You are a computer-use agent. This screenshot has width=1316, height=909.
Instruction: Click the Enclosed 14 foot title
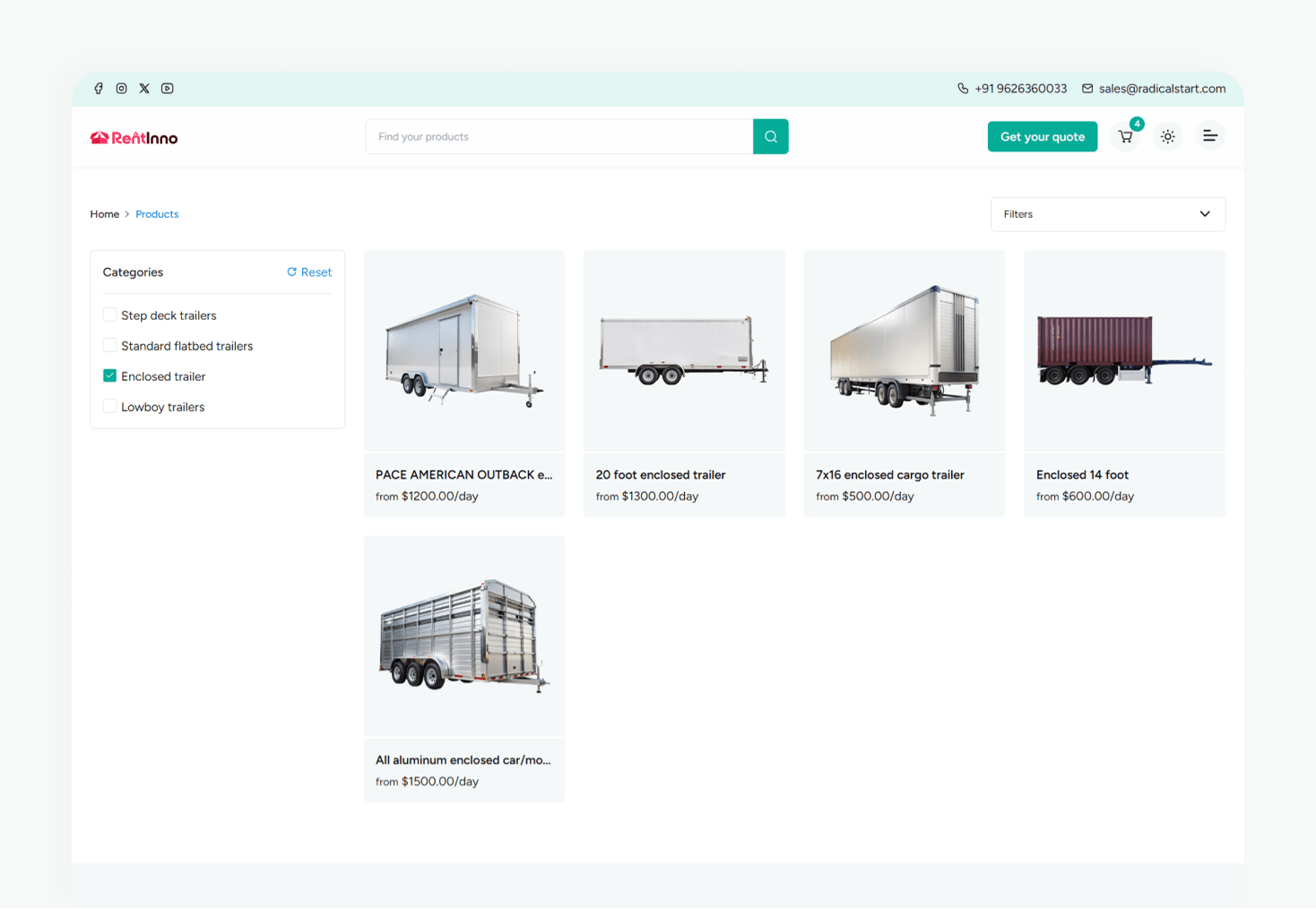1082,475
